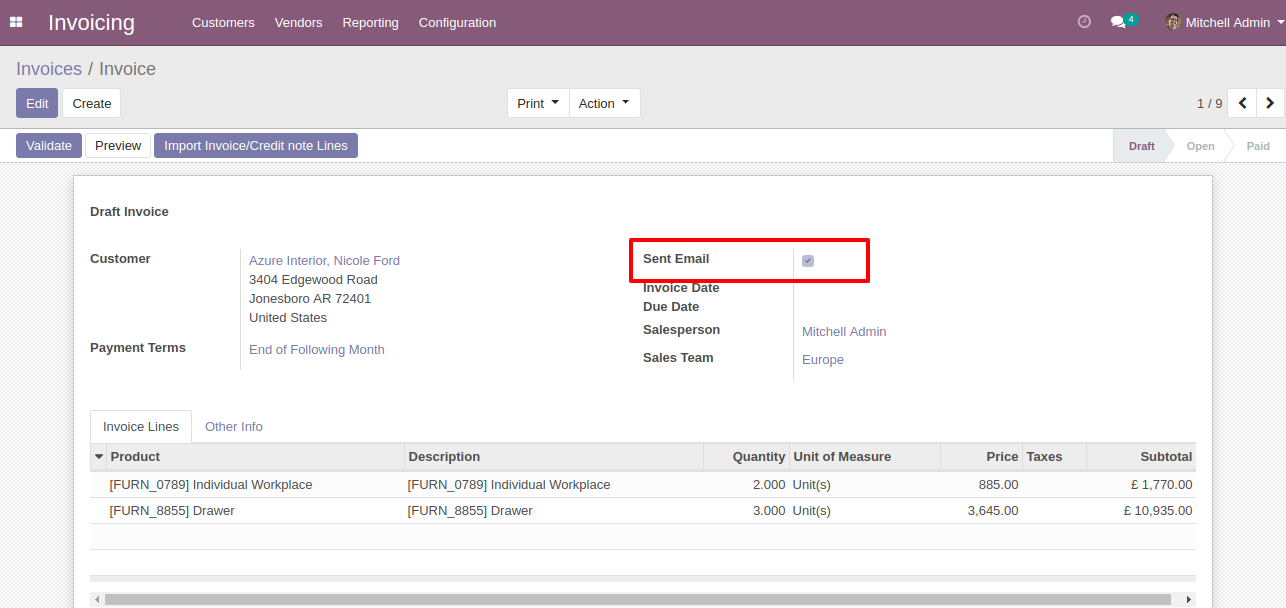Select the Drawer product cell
The width and height of the screenshot is (1286, 608).
click(255, 510)
